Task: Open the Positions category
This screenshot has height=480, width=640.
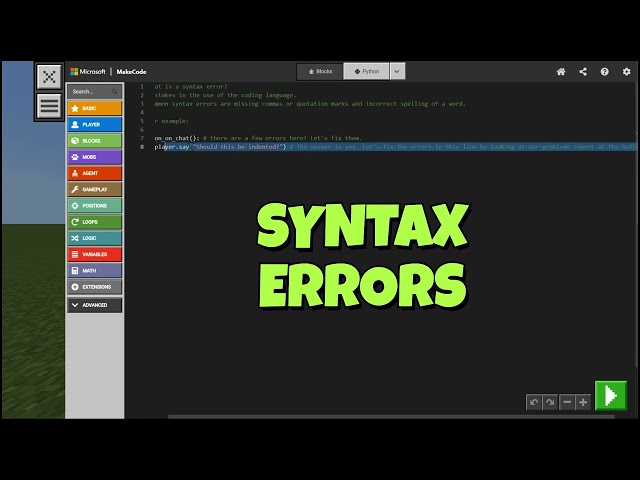Action: click(x=94, y=206)
